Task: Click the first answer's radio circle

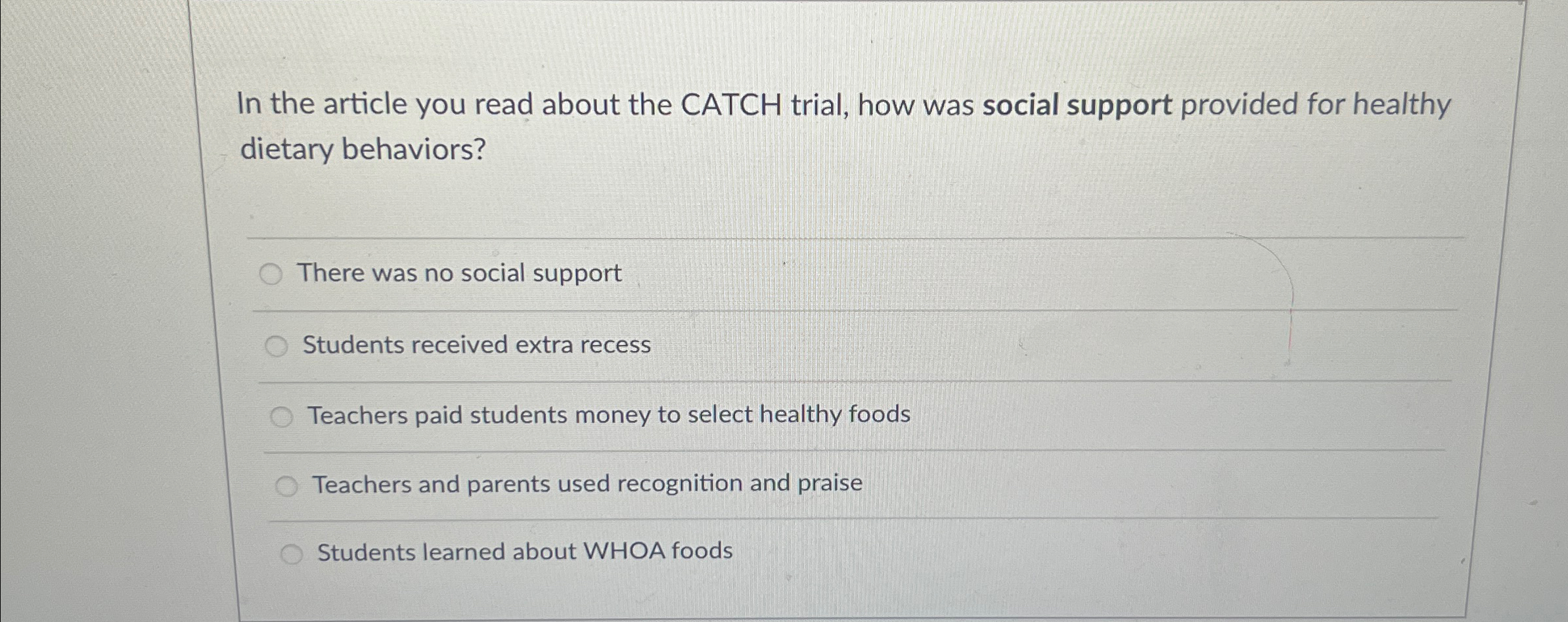Action: point(270,273)
